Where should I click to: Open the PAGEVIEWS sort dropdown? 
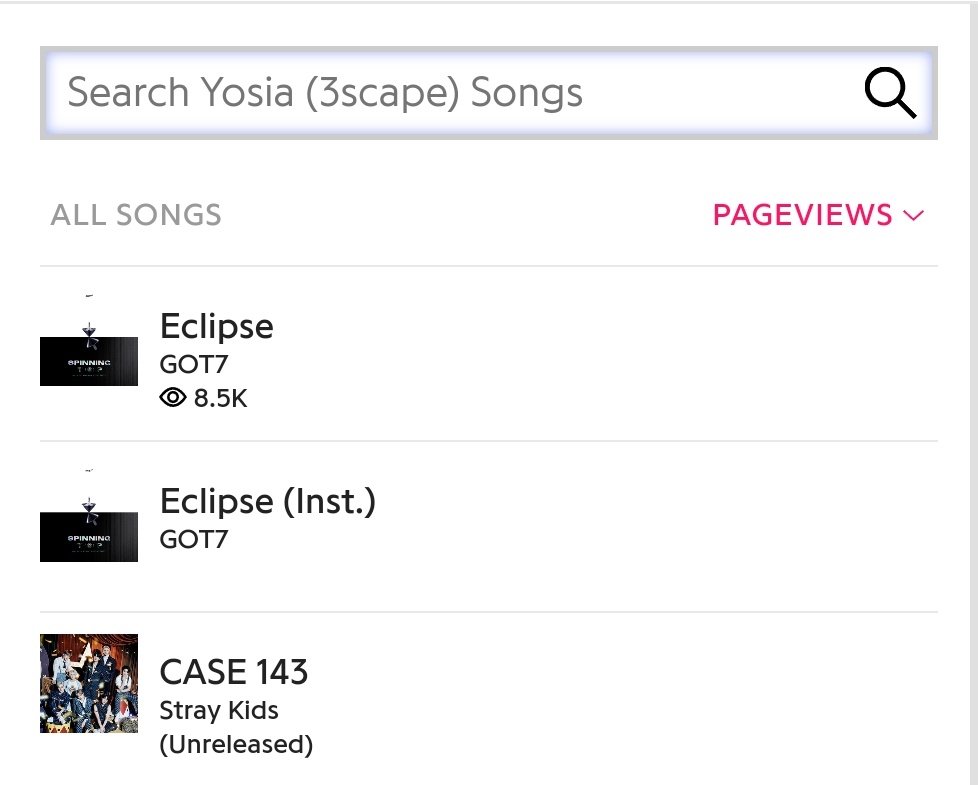802,215
